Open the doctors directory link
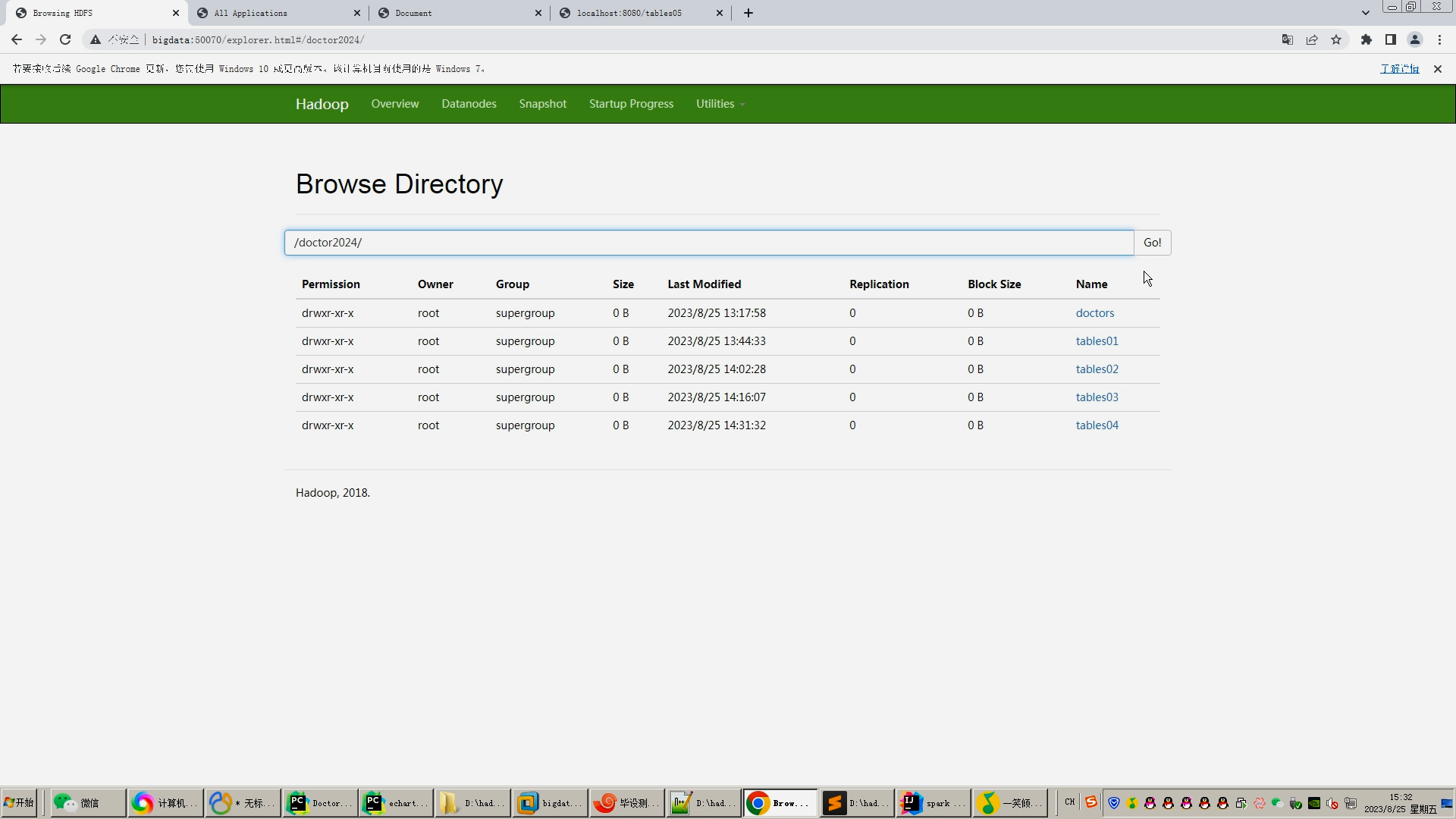Screen dimensions: 1456x819 pos(1094,313)
